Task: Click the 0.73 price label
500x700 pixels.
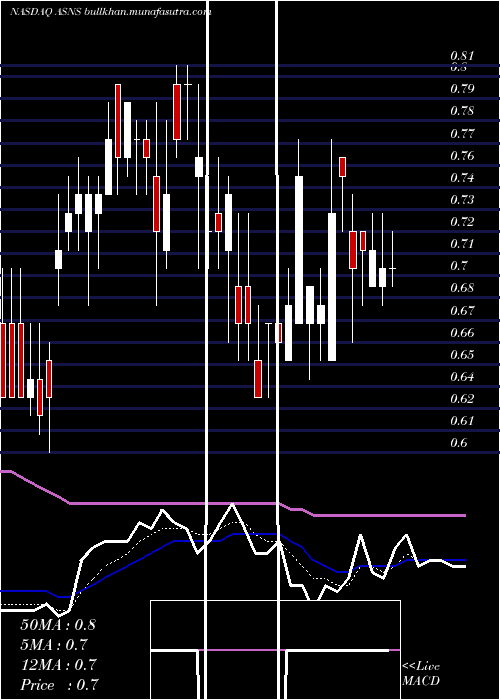Action: tap(462, 199)
